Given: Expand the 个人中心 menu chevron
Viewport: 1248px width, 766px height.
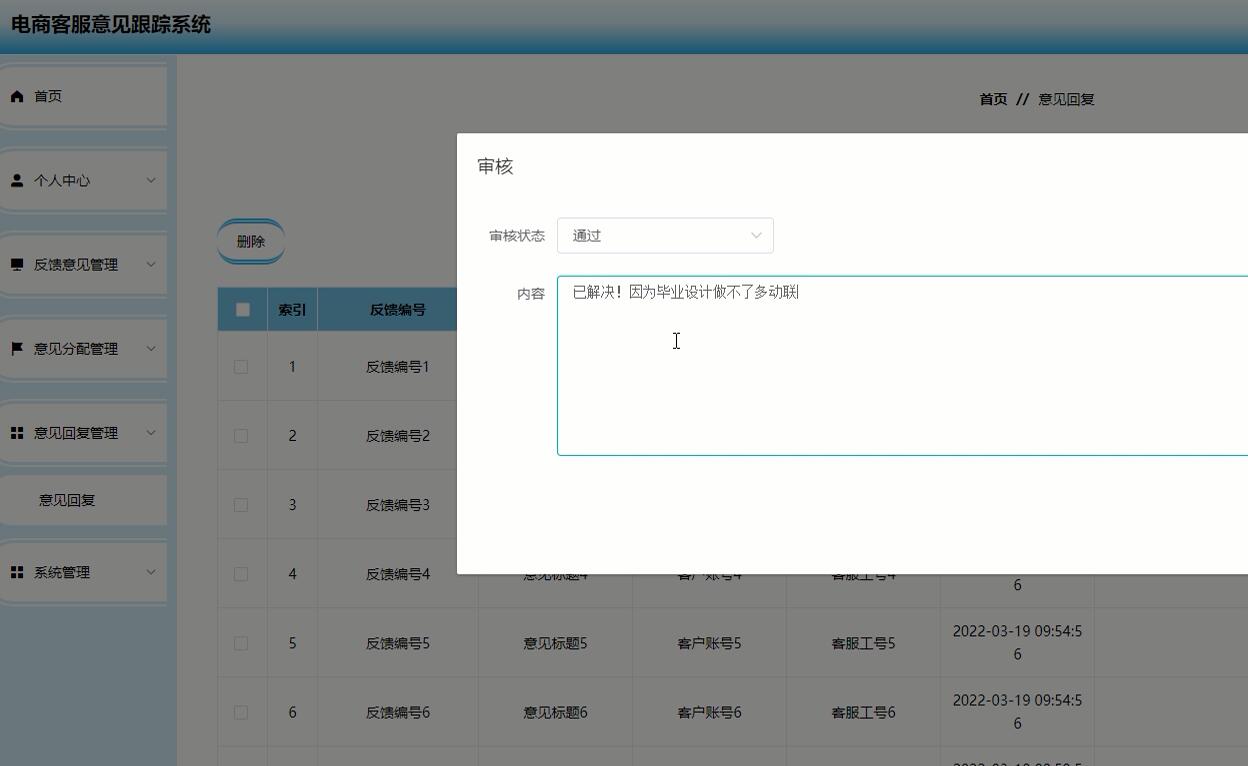Looking at the screenshot, I should pos(151,181).
